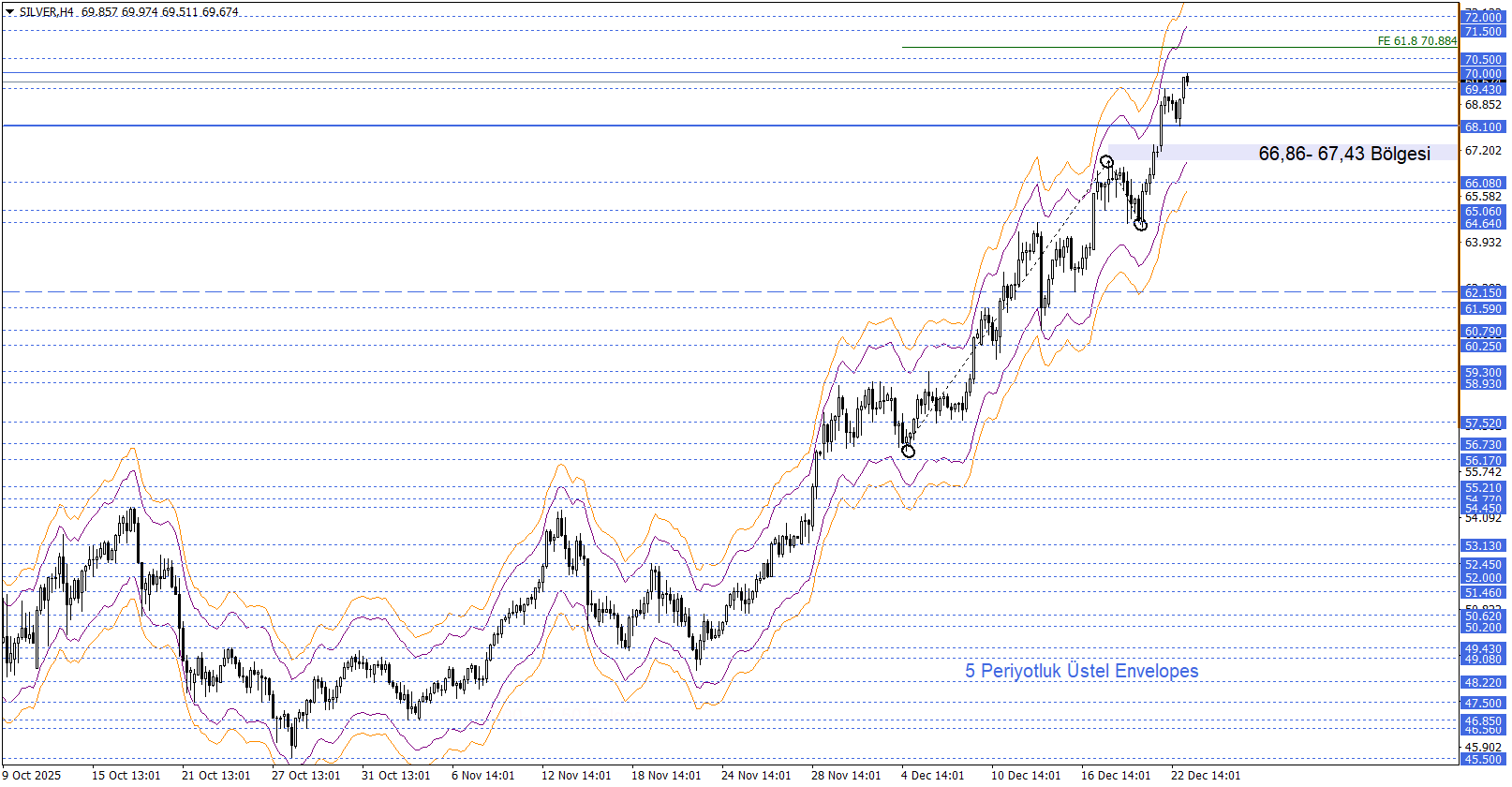Click the 70.500 price level tag
Screen dimensions: 1512x787
coord(1483,60)
